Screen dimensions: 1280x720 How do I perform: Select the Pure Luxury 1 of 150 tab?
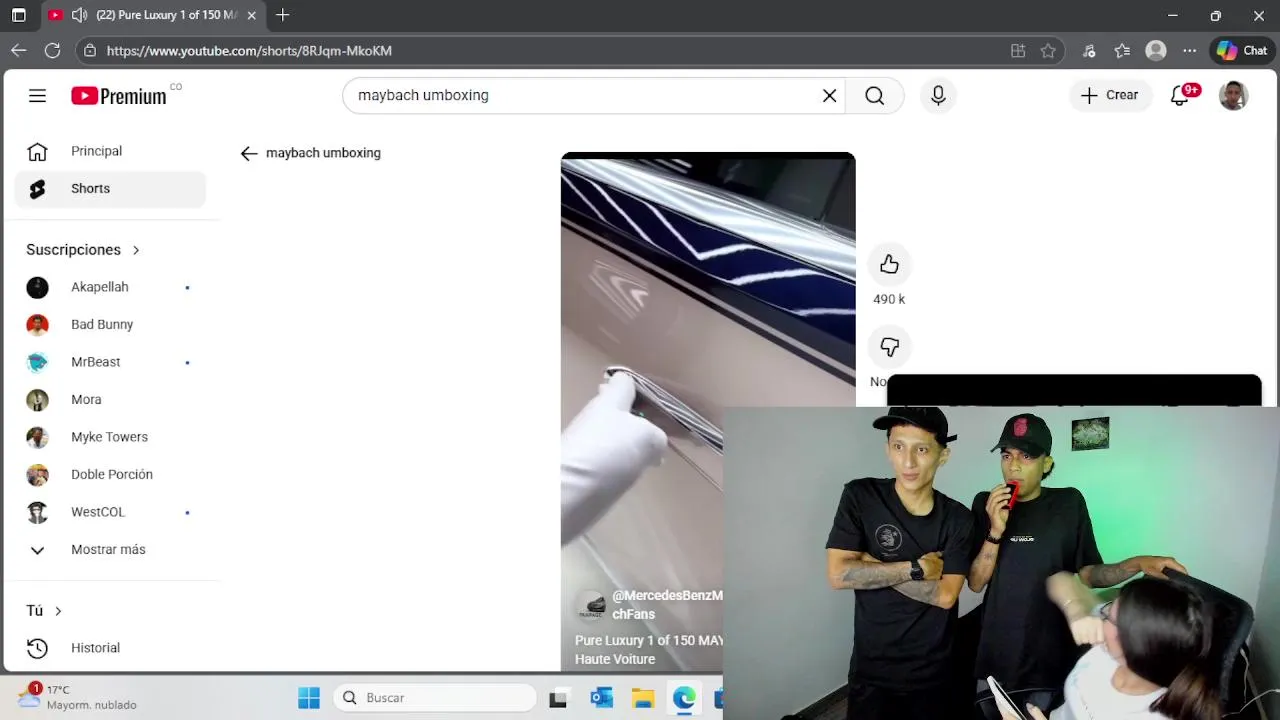click(x=152, y=15)
